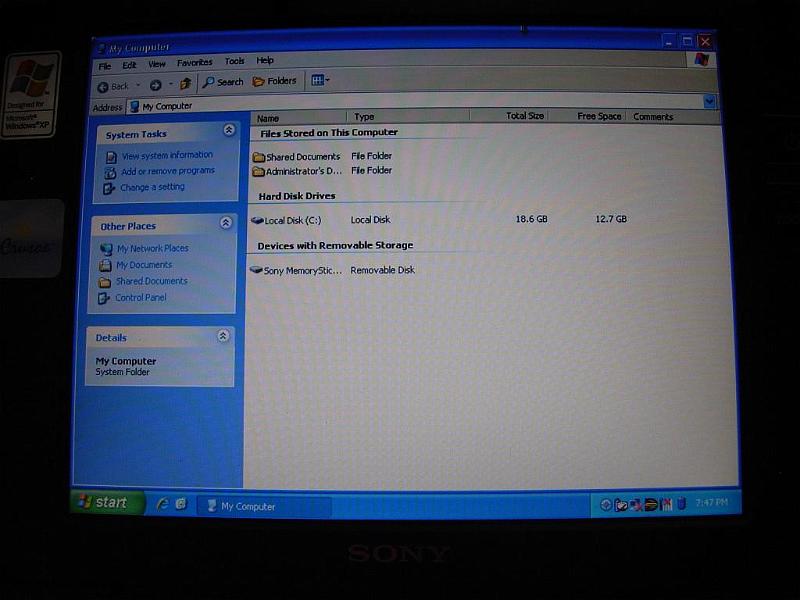Sort by the Free Space column header
The height and width of the screenshot is (600, 800).
(x=588, y=116)
